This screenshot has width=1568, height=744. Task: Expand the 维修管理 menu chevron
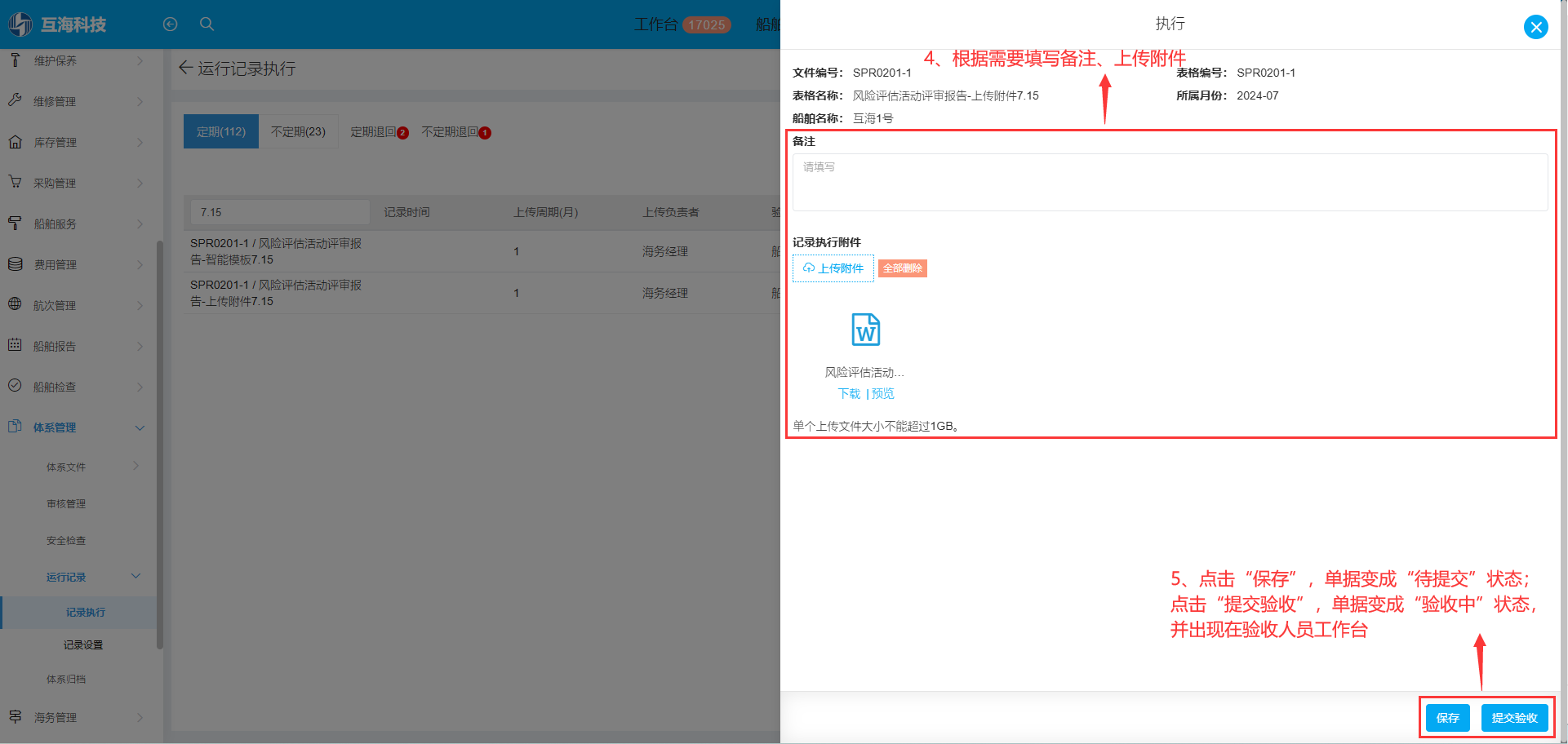[140, 101]
